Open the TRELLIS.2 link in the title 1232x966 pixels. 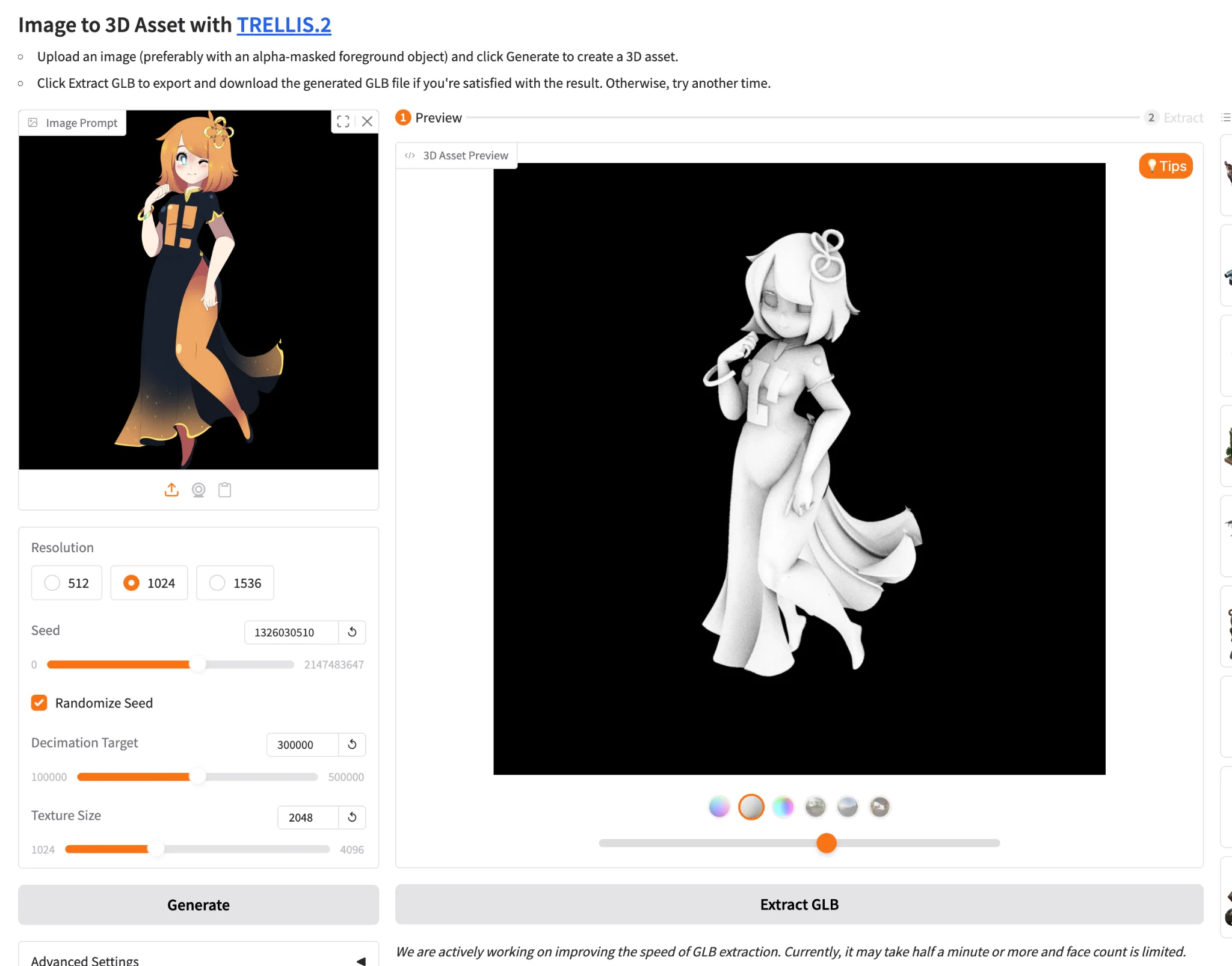pos(284,25)
